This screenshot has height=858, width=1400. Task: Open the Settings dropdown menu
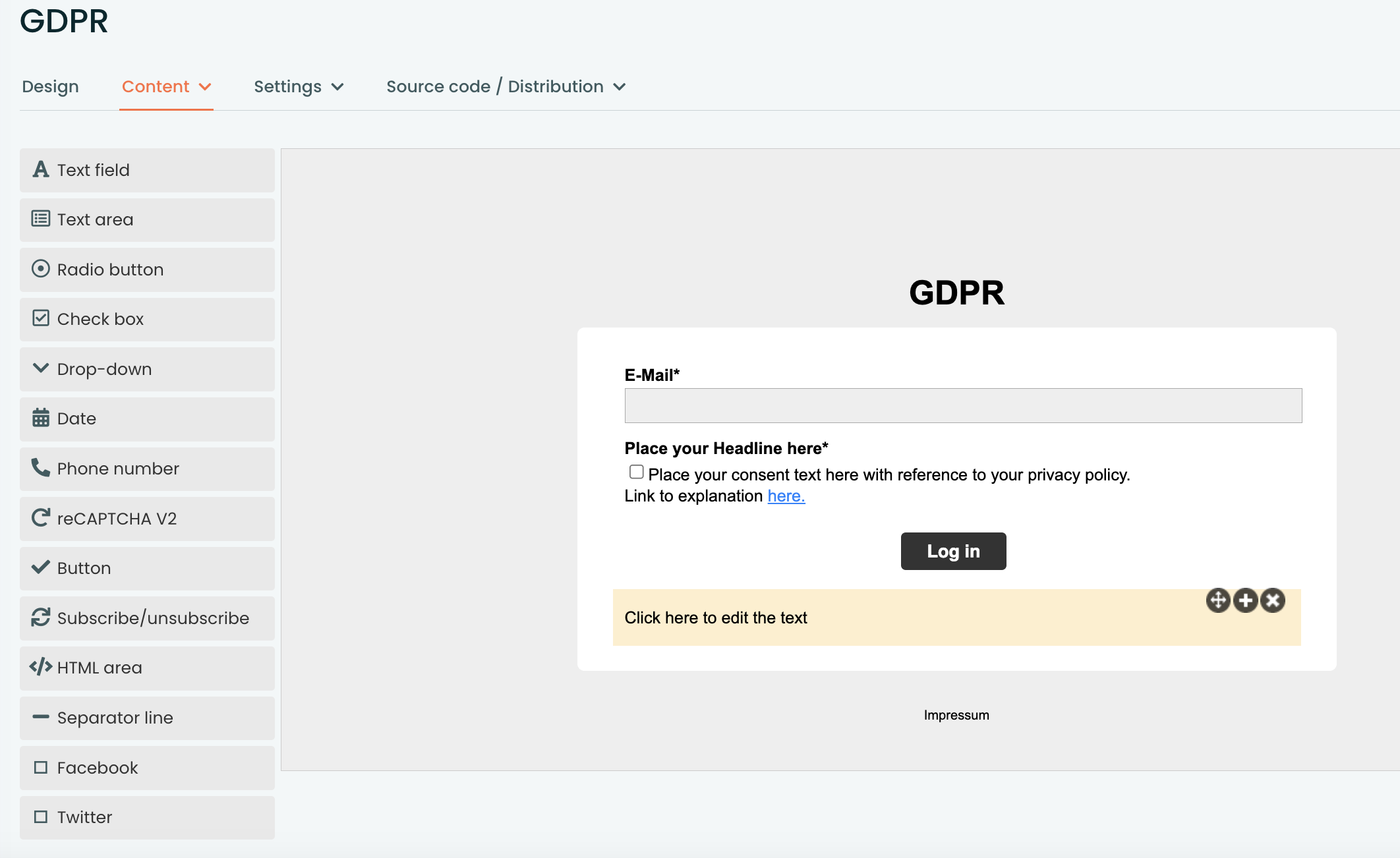click(x=299, y=87)
